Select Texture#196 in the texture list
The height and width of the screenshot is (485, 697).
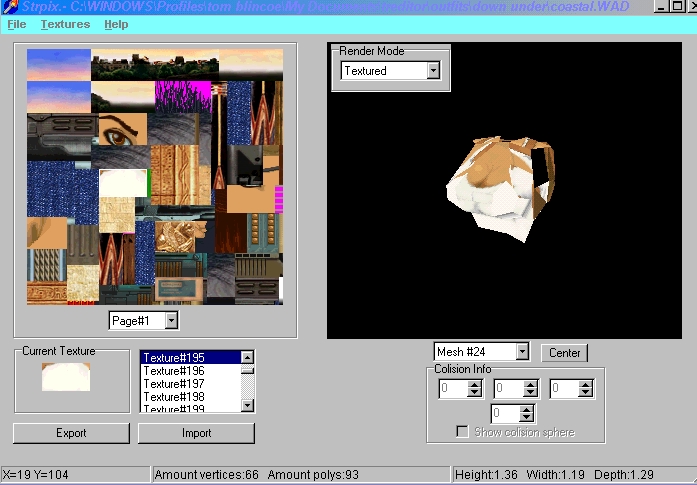pos(189,371)
